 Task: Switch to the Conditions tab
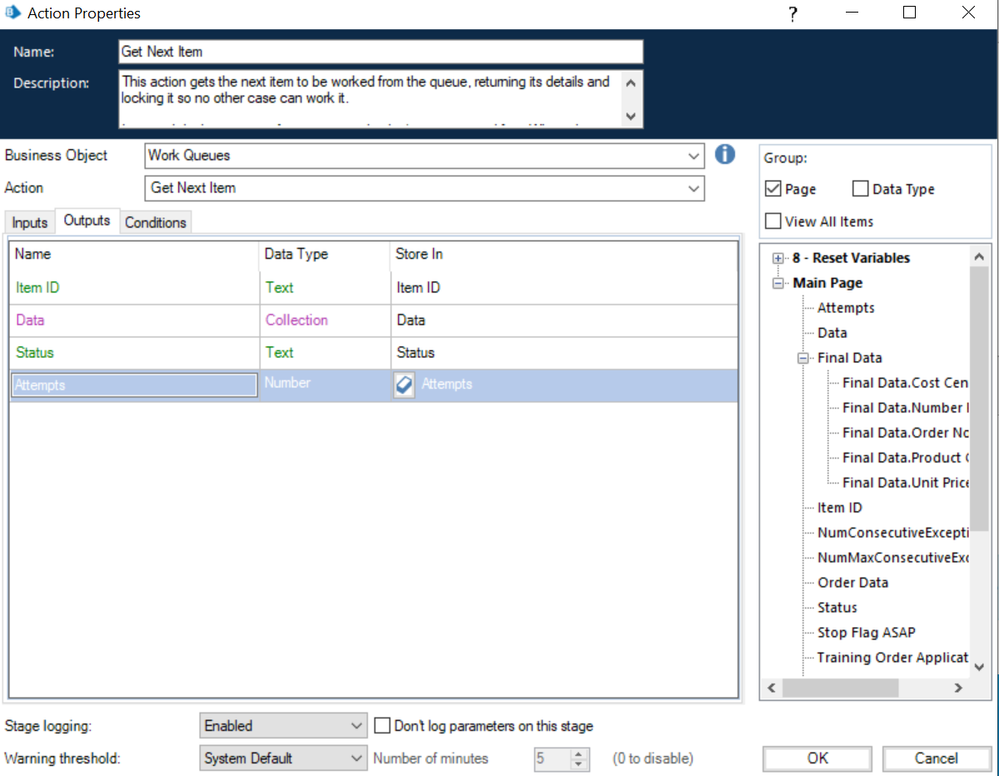point(155,223)
